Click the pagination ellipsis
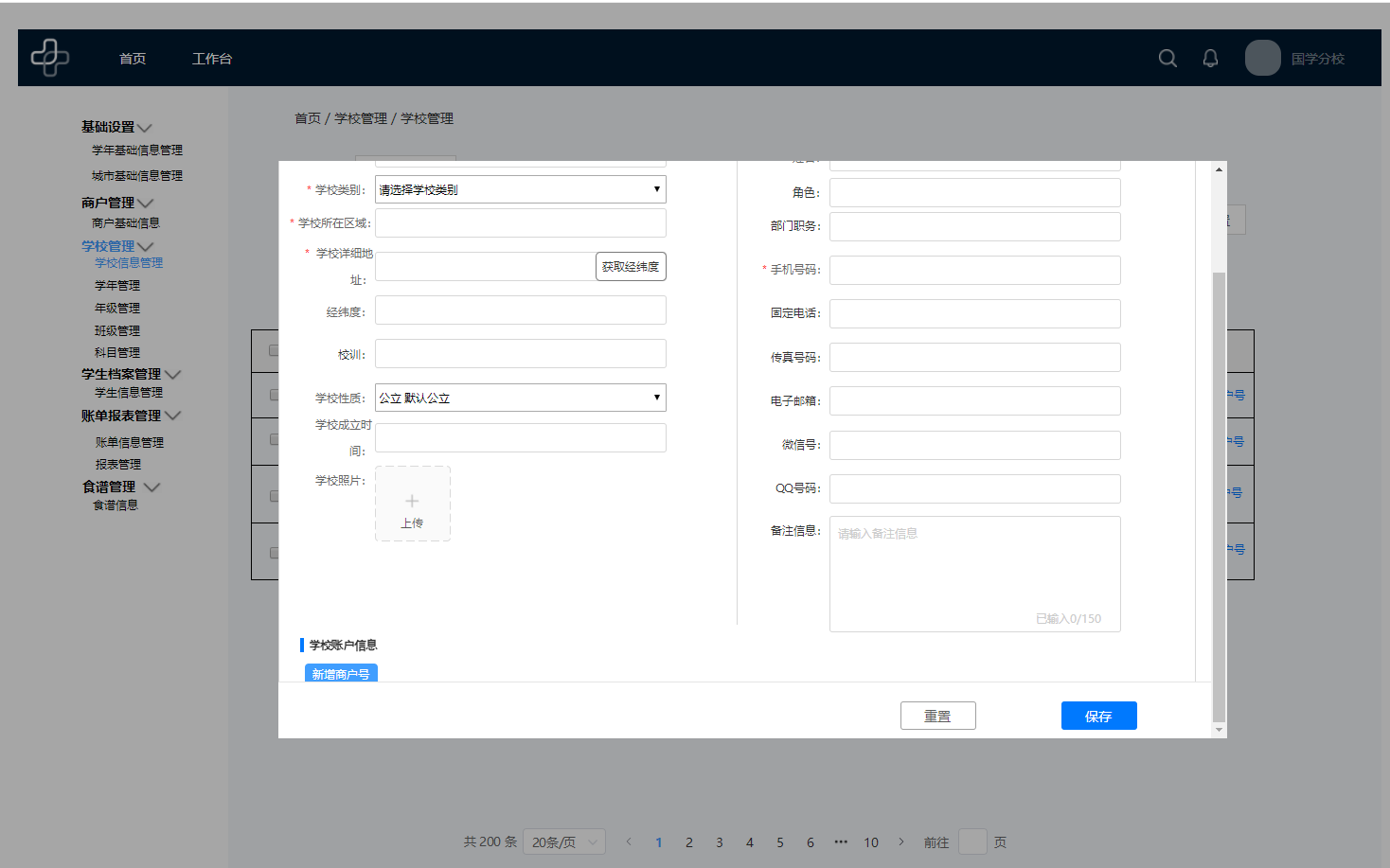This screenshot has width=1390, height=868. pos(841,841)
